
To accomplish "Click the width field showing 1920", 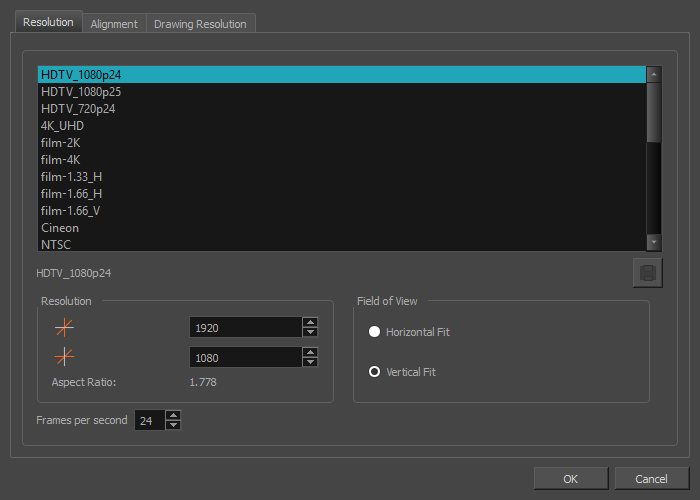I will tap(246, 328).
